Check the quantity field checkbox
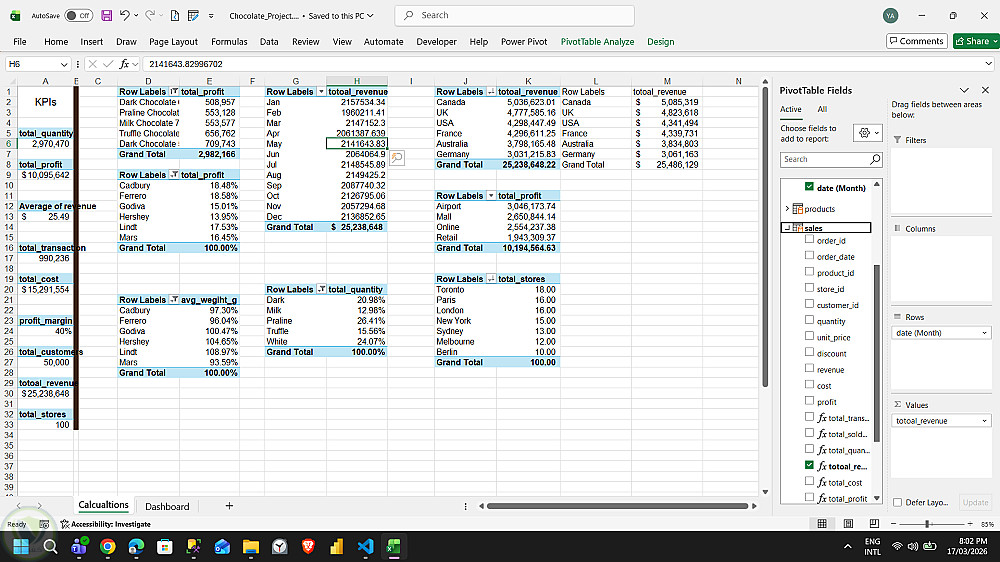1000x562 pixels. pyautogui.click(x=809, y=320)
